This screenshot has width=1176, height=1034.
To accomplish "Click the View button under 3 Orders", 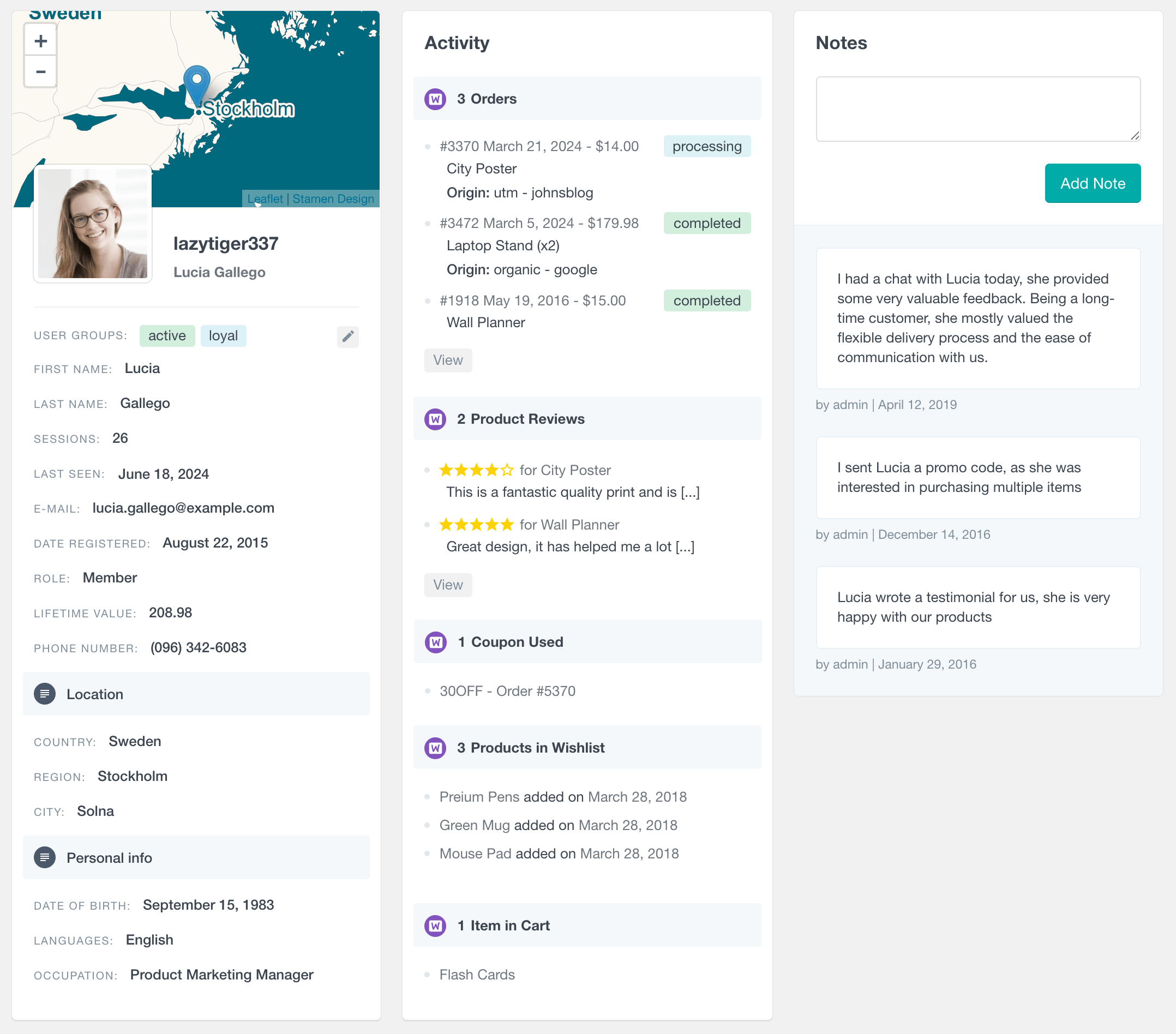I will coord(447,360).
